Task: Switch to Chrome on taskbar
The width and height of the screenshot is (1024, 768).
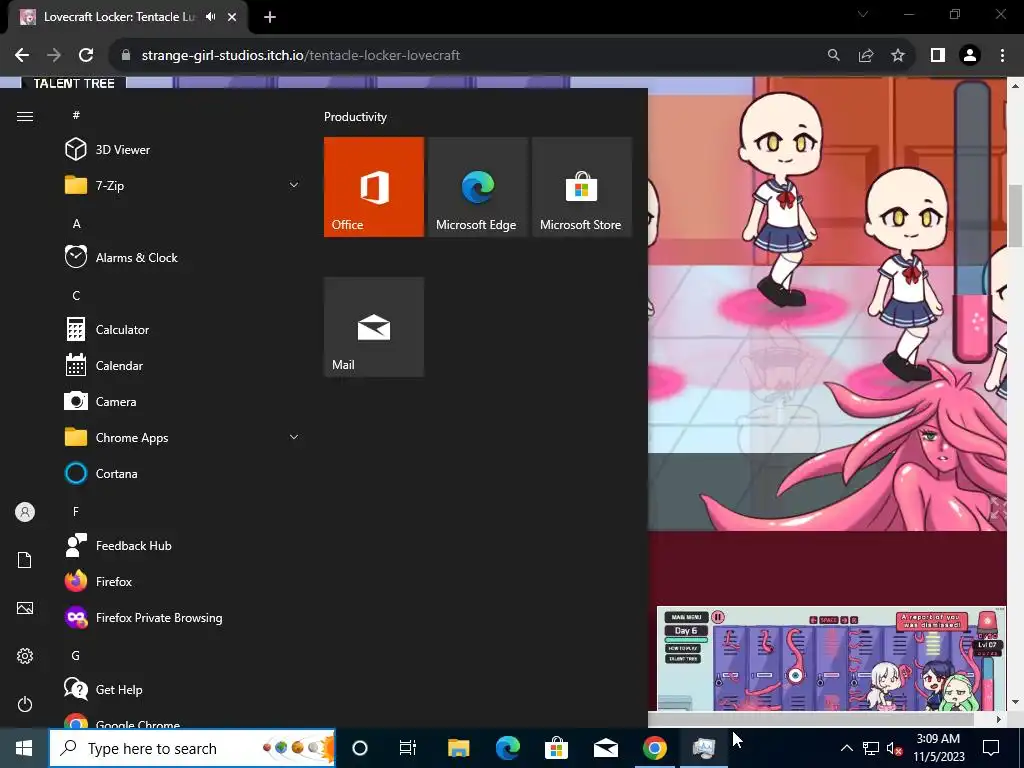Action: pyautogui.click(x=654, y=748)
